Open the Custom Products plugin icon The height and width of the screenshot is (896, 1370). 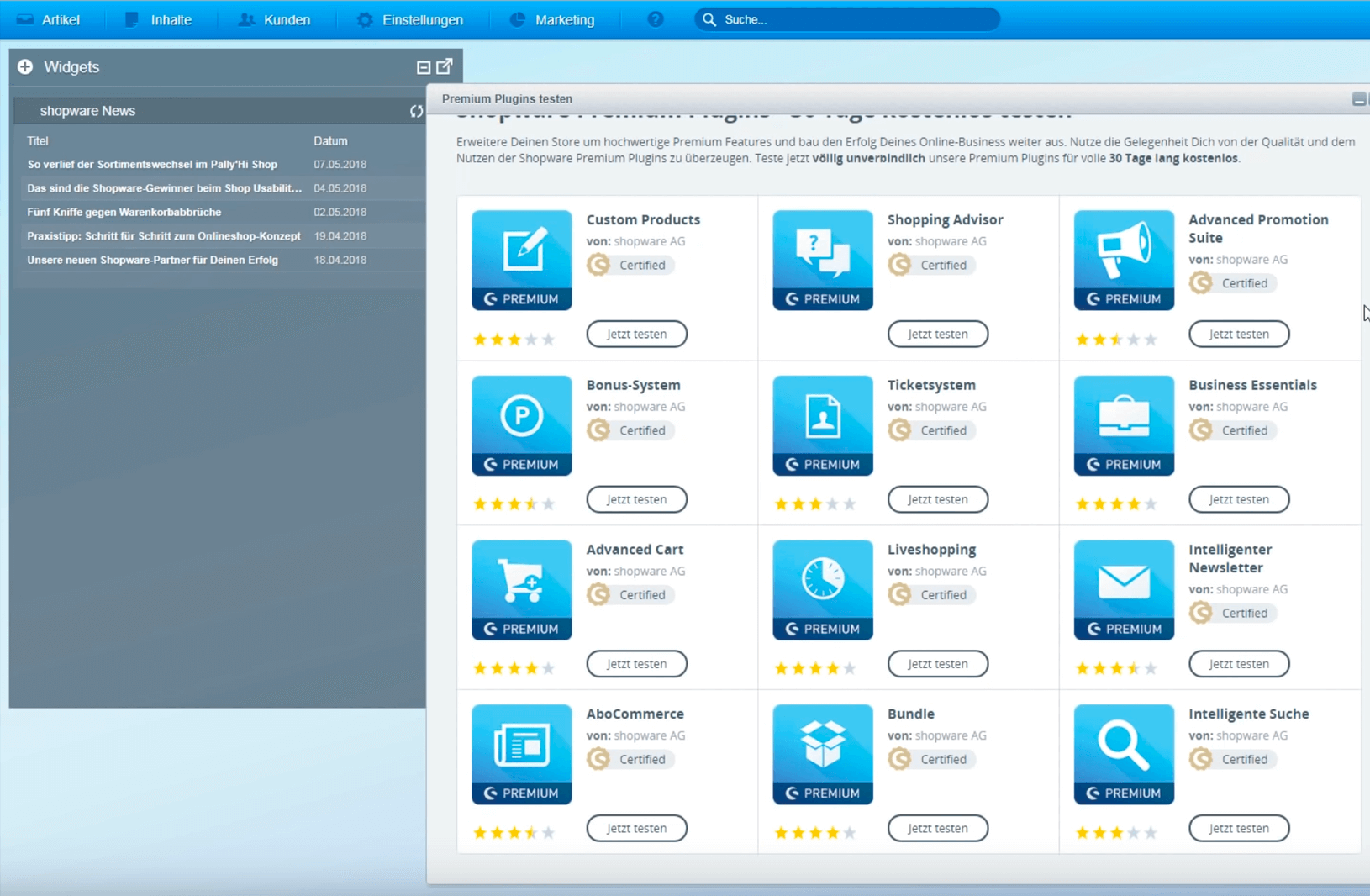(520, 259)
